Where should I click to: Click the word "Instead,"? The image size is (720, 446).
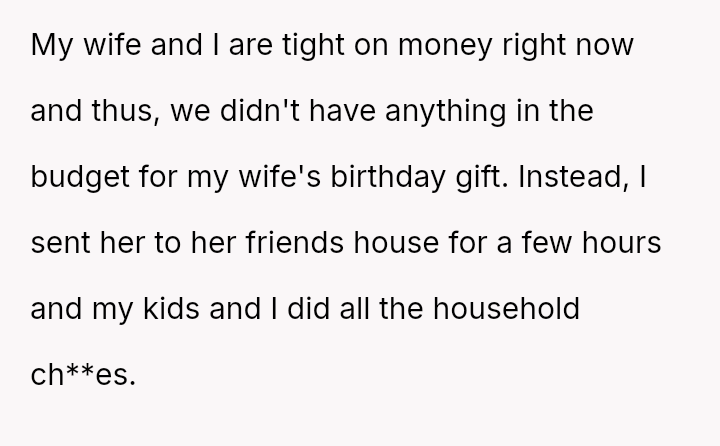coord(606,178)
